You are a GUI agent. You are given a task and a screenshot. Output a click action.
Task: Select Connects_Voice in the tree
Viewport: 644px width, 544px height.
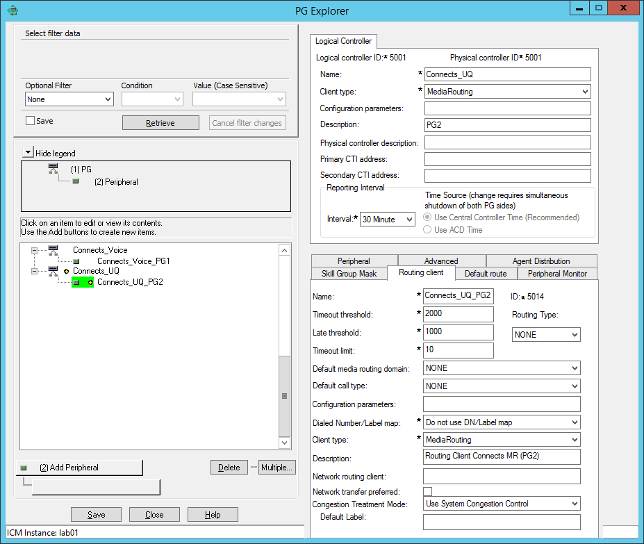(100, 250)
